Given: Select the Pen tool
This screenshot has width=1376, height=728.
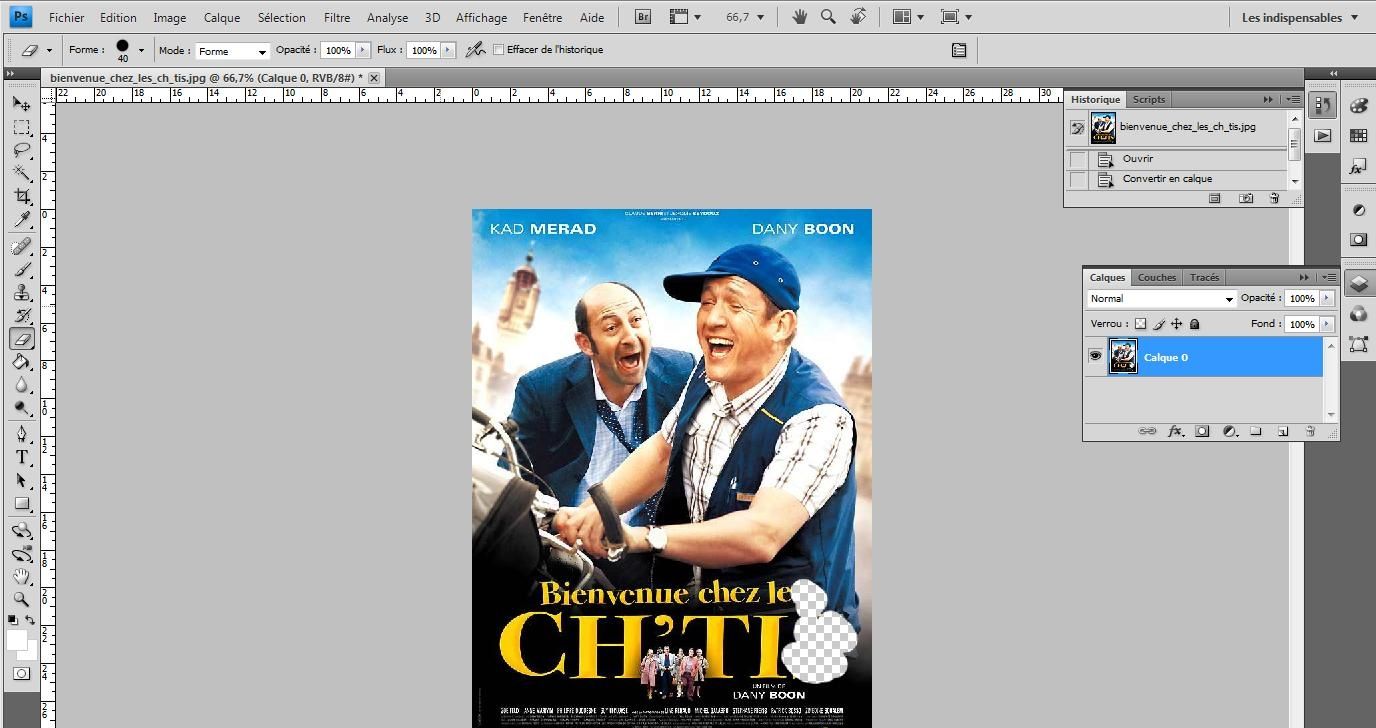Looking at the screenshot, I should pos(21,434).
